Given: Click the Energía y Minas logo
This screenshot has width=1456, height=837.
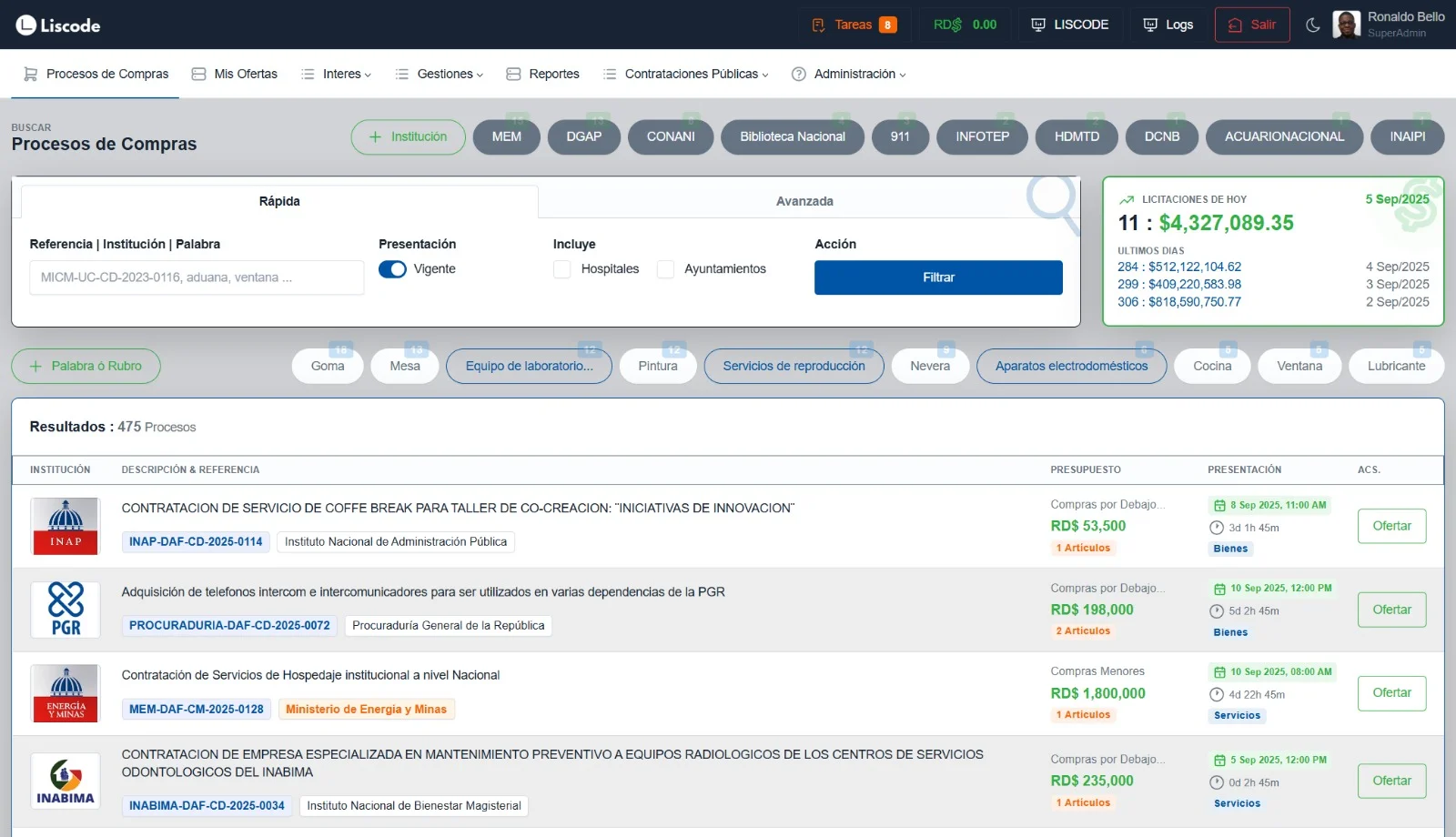Looking at the screenshot, I should point(66,693).
